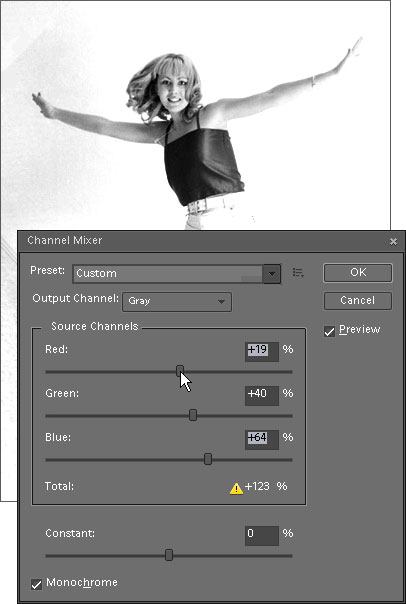The image size is (406, 604).
Task: Close the Channel Mixer dialog
Action: (x=393, y=242)
